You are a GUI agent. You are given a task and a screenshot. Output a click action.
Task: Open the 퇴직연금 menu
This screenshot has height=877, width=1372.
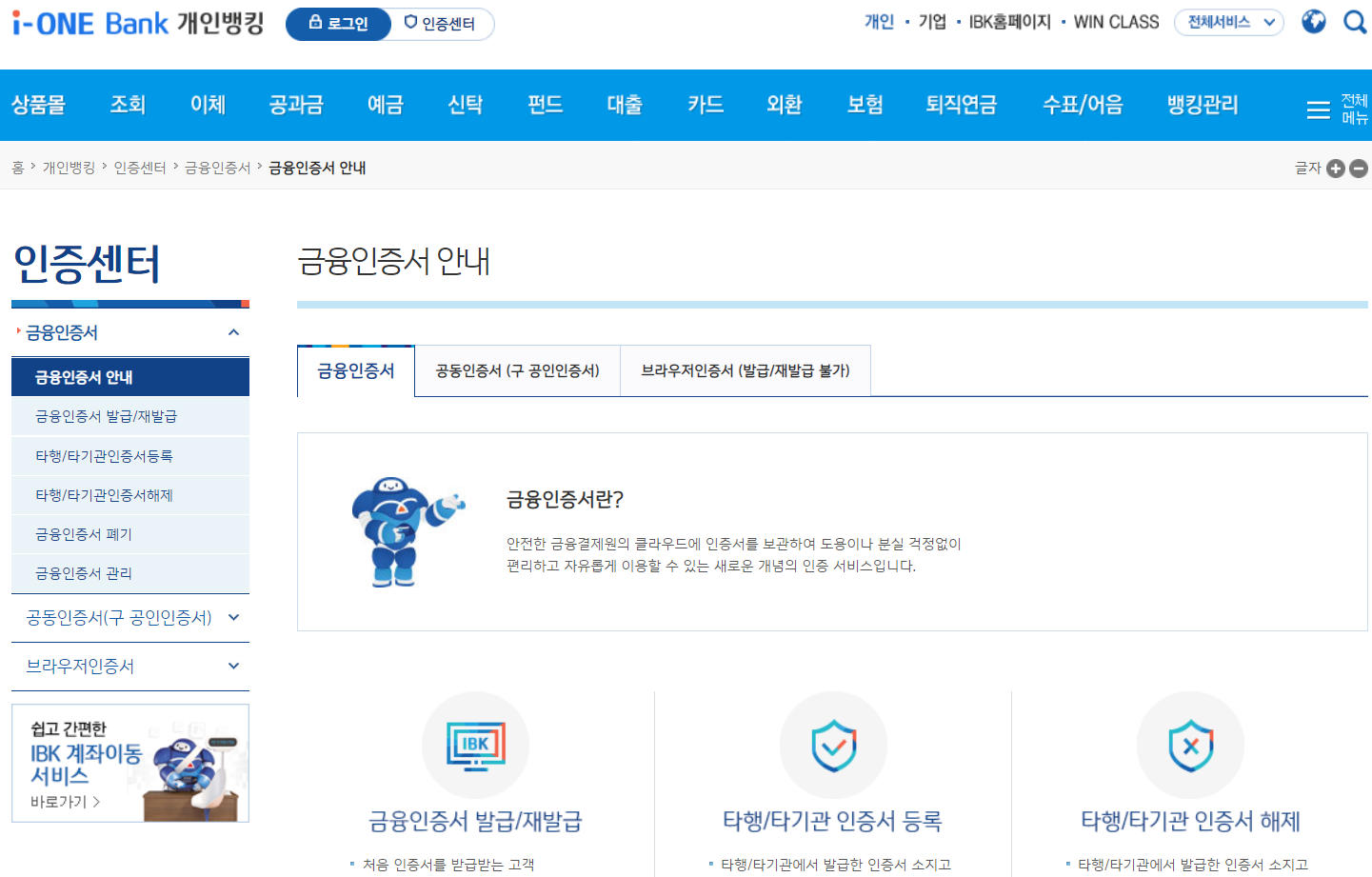pyautogui.click(x=962, y=105)
